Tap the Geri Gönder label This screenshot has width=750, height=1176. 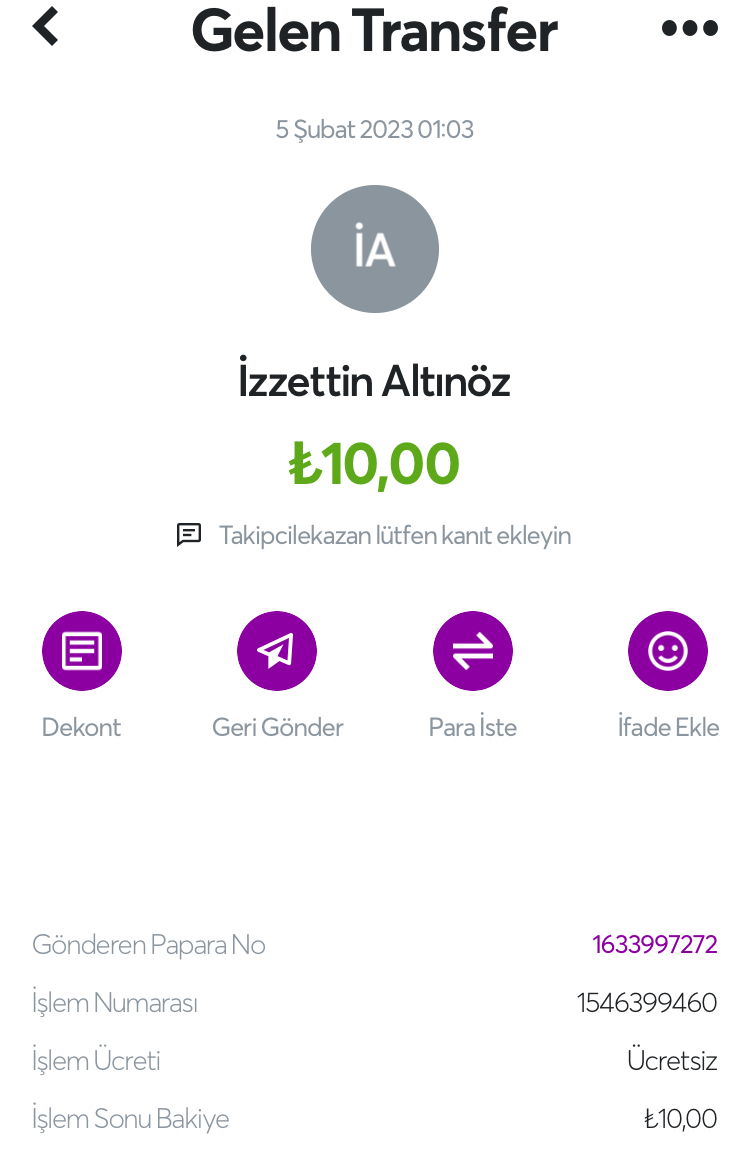pyautogui.click(x=277, y=727)
